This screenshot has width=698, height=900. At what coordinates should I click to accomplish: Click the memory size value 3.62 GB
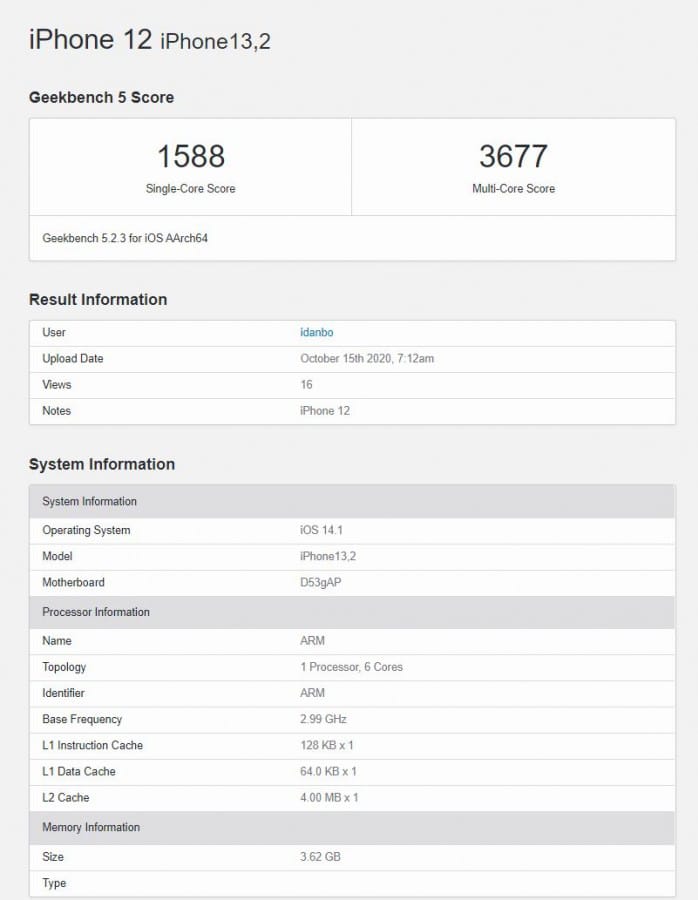(320, 857)
